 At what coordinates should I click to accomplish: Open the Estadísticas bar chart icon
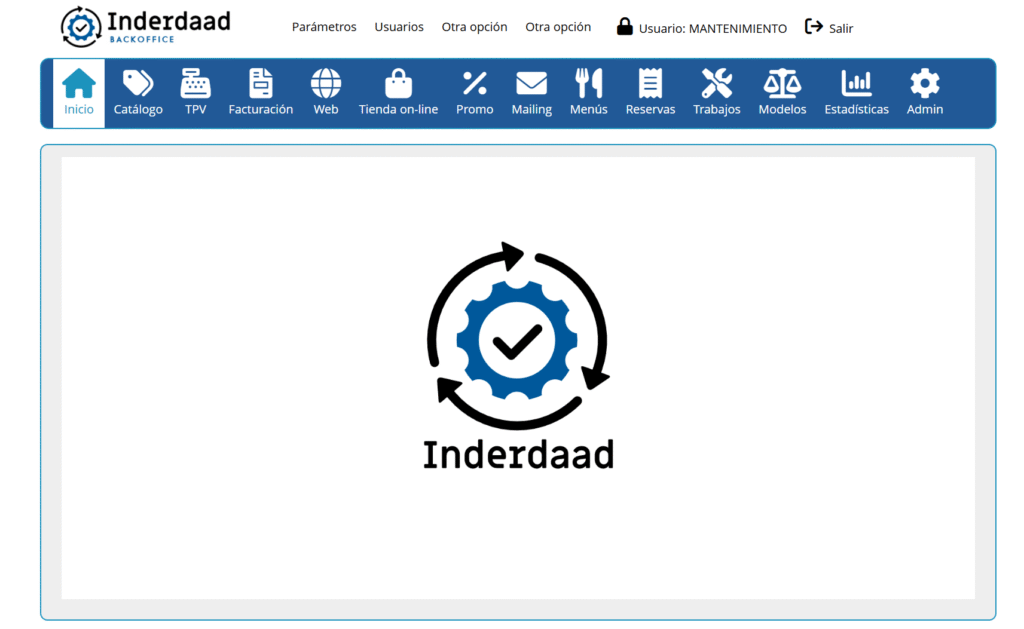tap(856, 84)
